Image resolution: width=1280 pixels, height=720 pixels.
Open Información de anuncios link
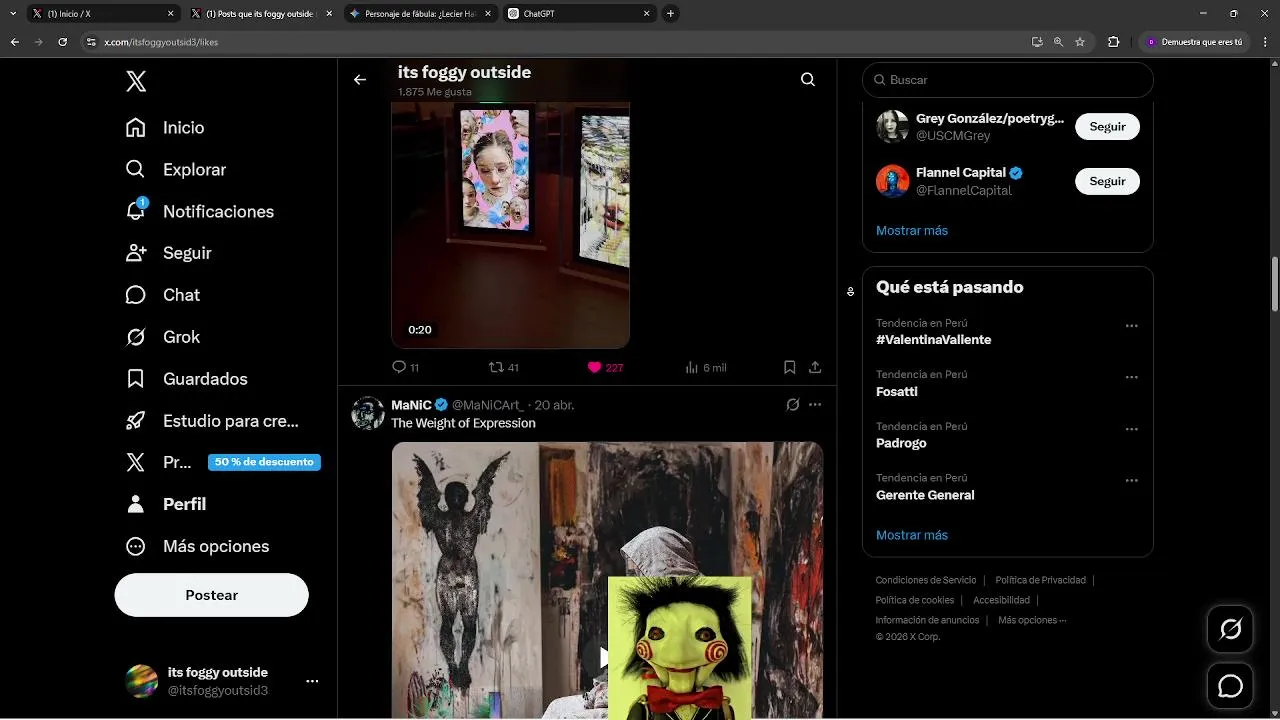click(x=927, y=620)
